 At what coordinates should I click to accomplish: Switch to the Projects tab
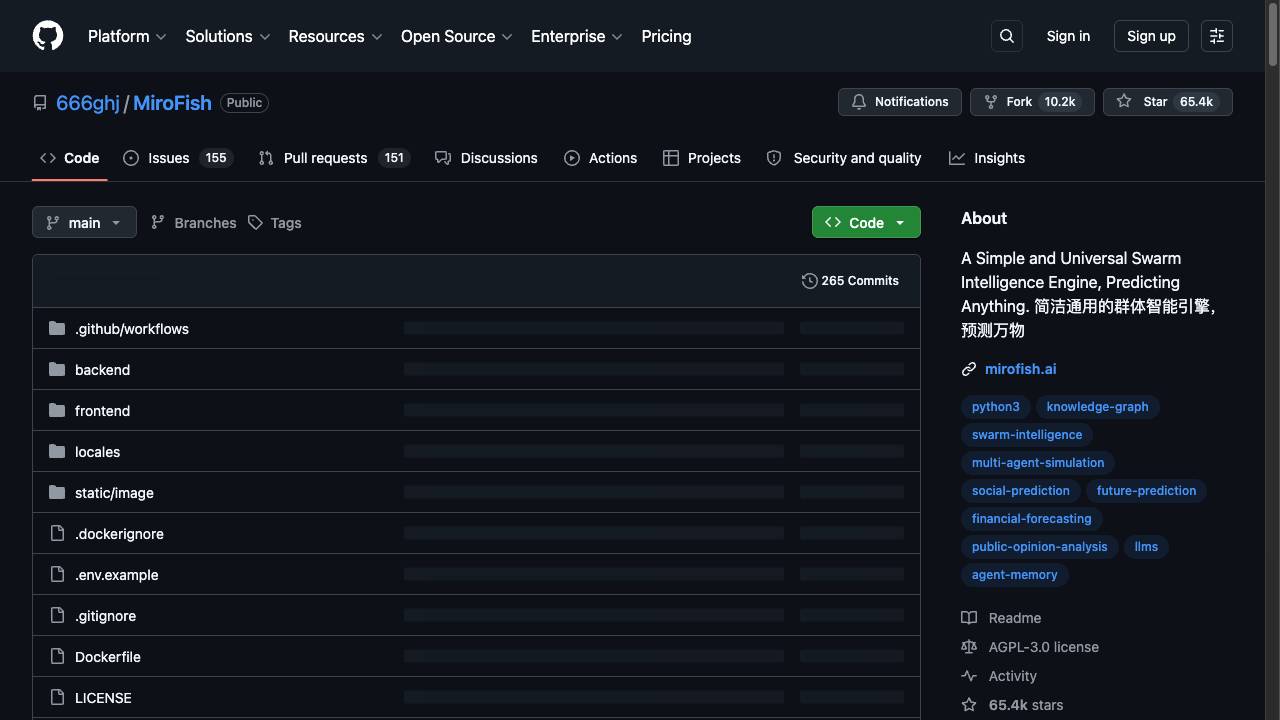click(701, 158)
